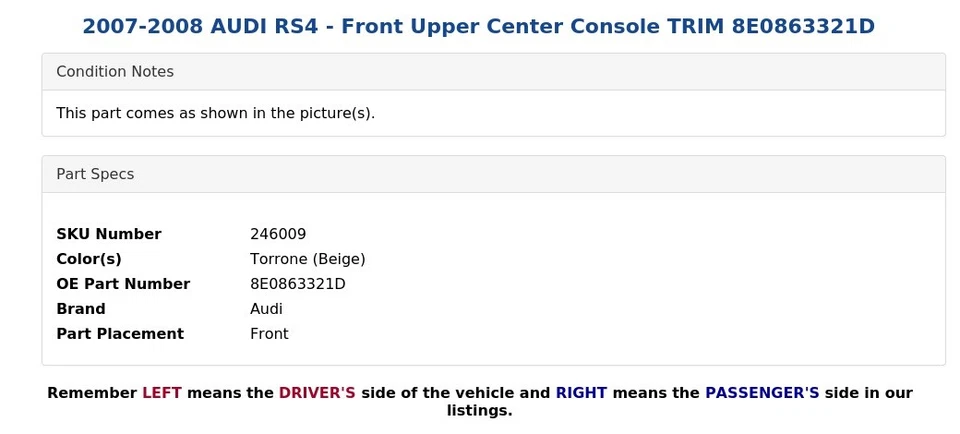Click the Torrone (Beige) color value
Screen dimensions: 960x434
pos(307,259)
